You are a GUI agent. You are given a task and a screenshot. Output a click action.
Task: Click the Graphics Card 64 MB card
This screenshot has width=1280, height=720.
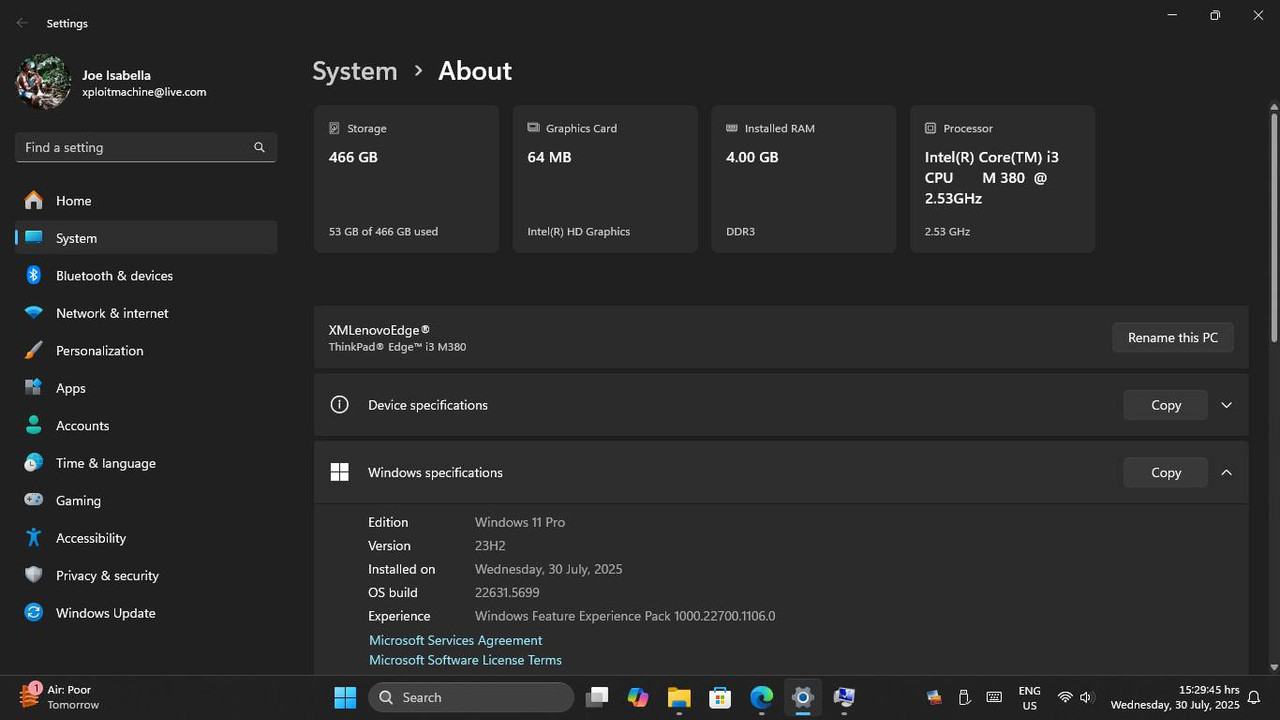click(605, 179)
